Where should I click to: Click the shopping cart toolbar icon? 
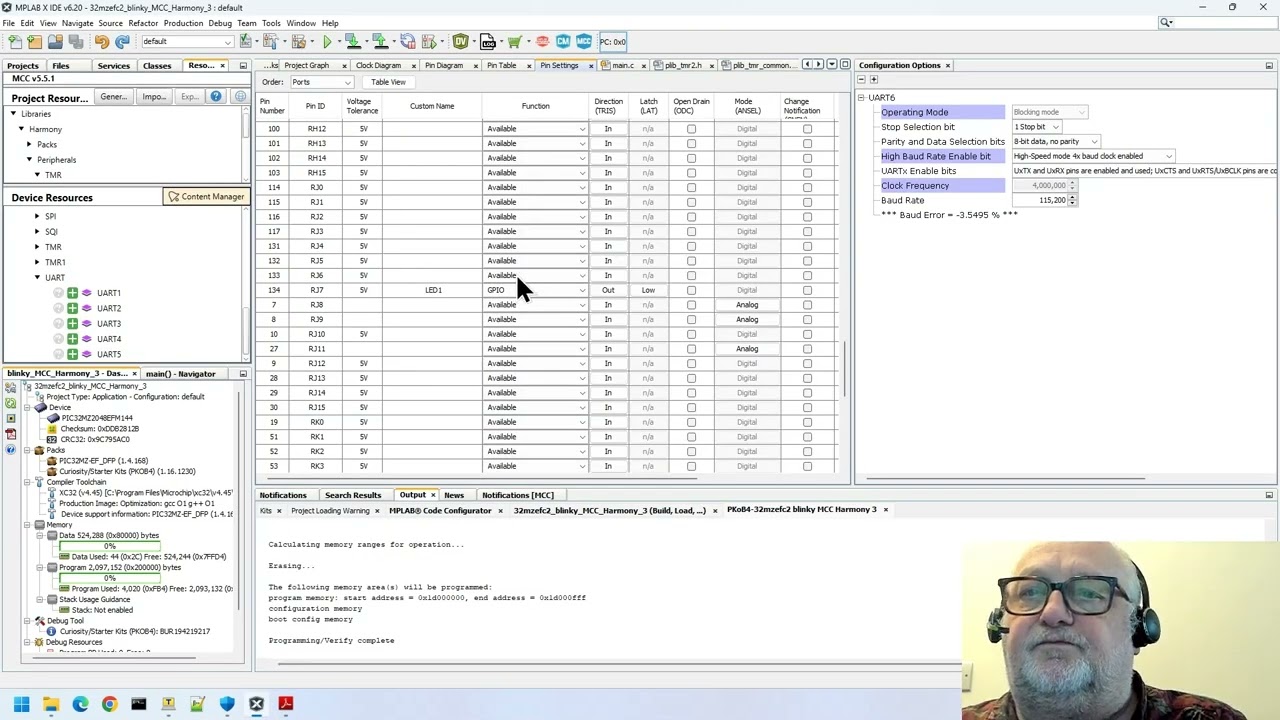[514, 42]
